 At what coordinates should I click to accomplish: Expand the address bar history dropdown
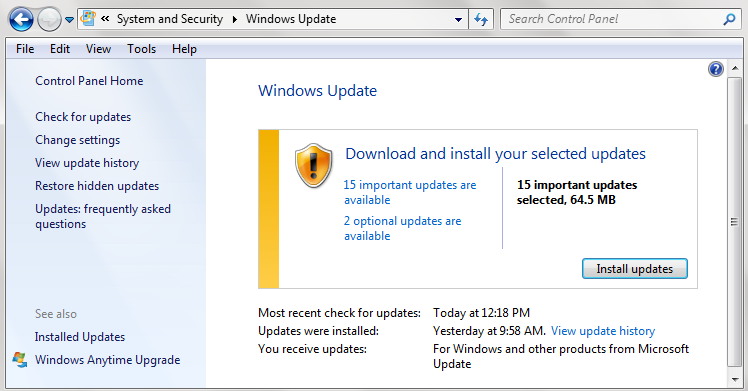(458, 20)
